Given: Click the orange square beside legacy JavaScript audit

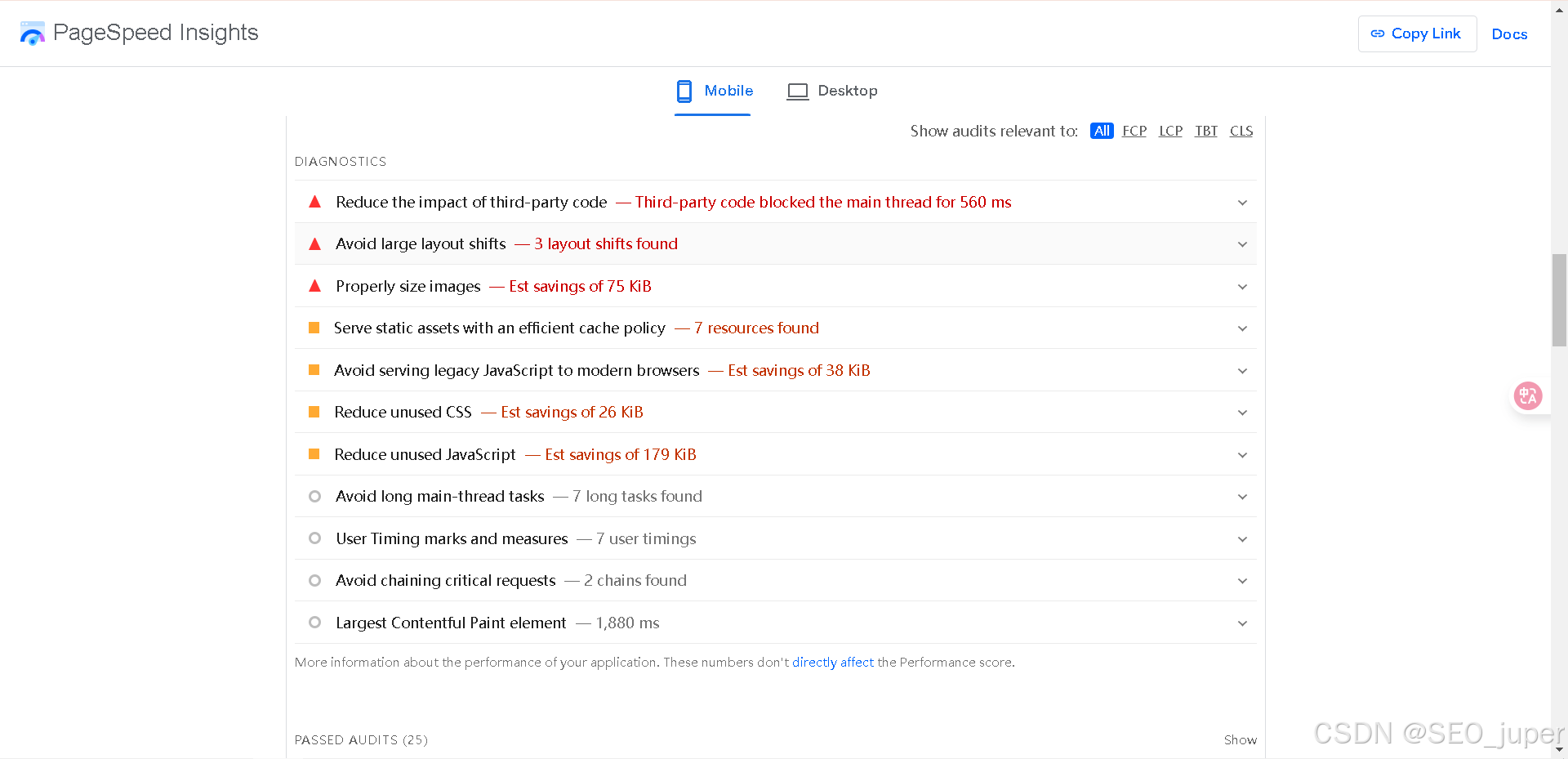Looking at the screenshot, I should click(314, 370).
